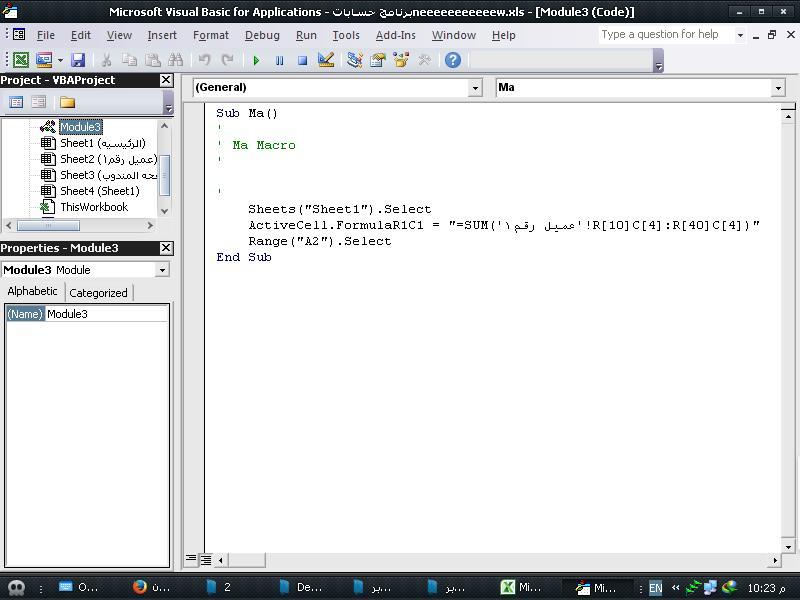
Task: Click the (Name) property value Module3
Action: [x=106, y=314]
